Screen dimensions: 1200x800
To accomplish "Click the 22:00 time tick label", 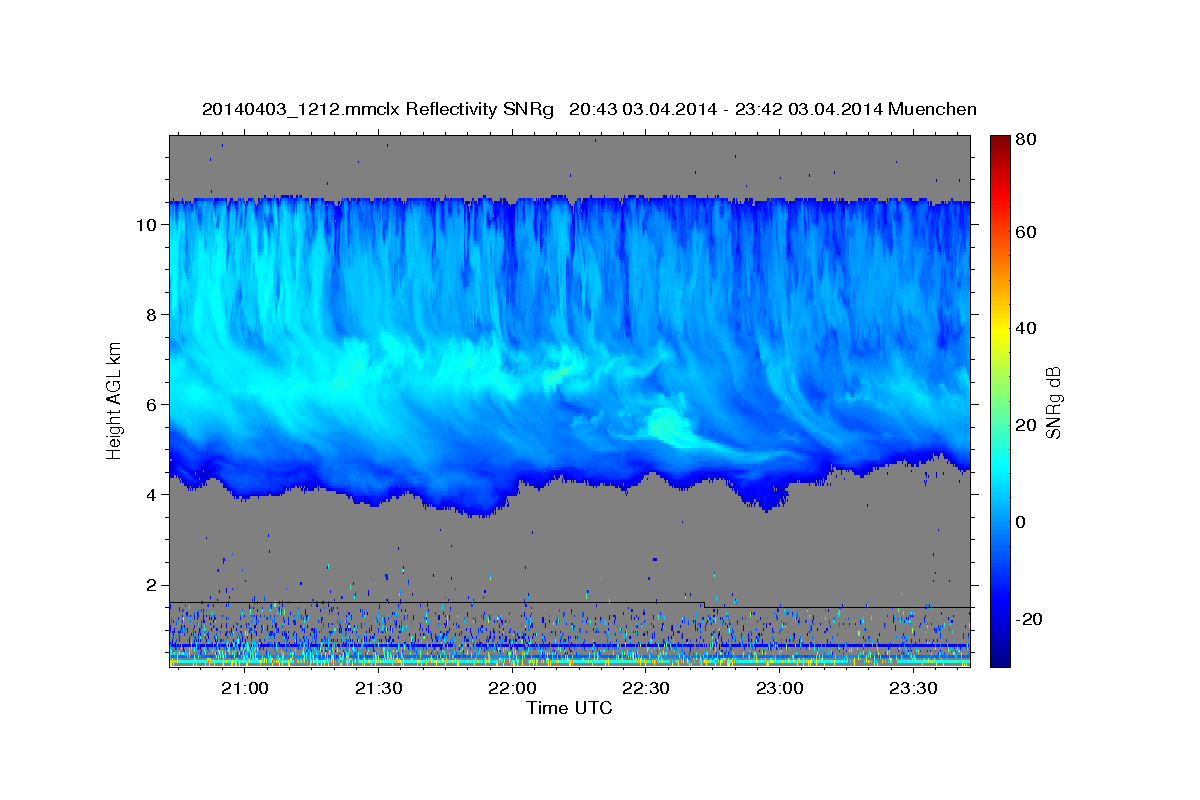I will (x=512, y=689).
